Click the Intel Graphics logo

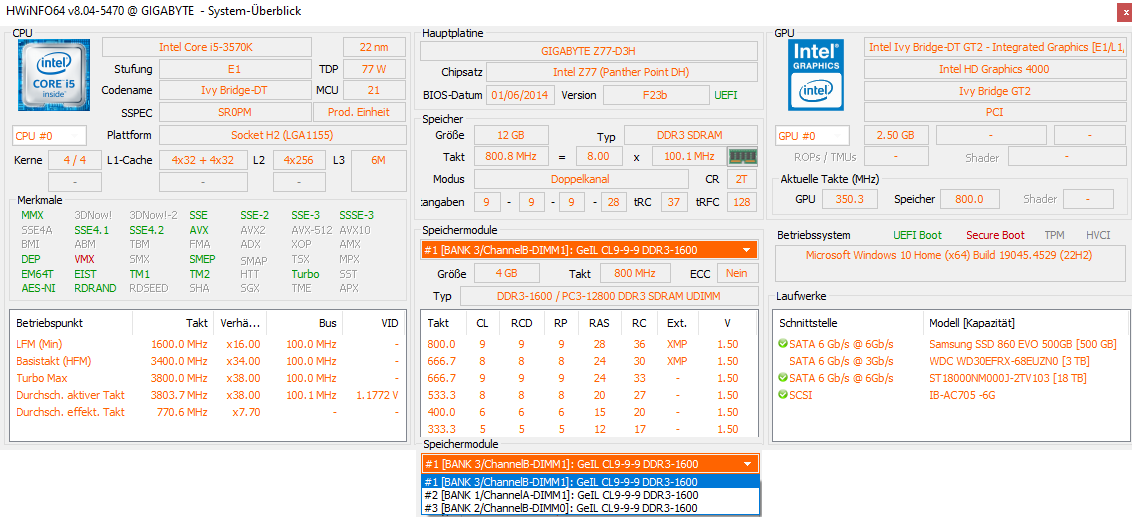817,74
